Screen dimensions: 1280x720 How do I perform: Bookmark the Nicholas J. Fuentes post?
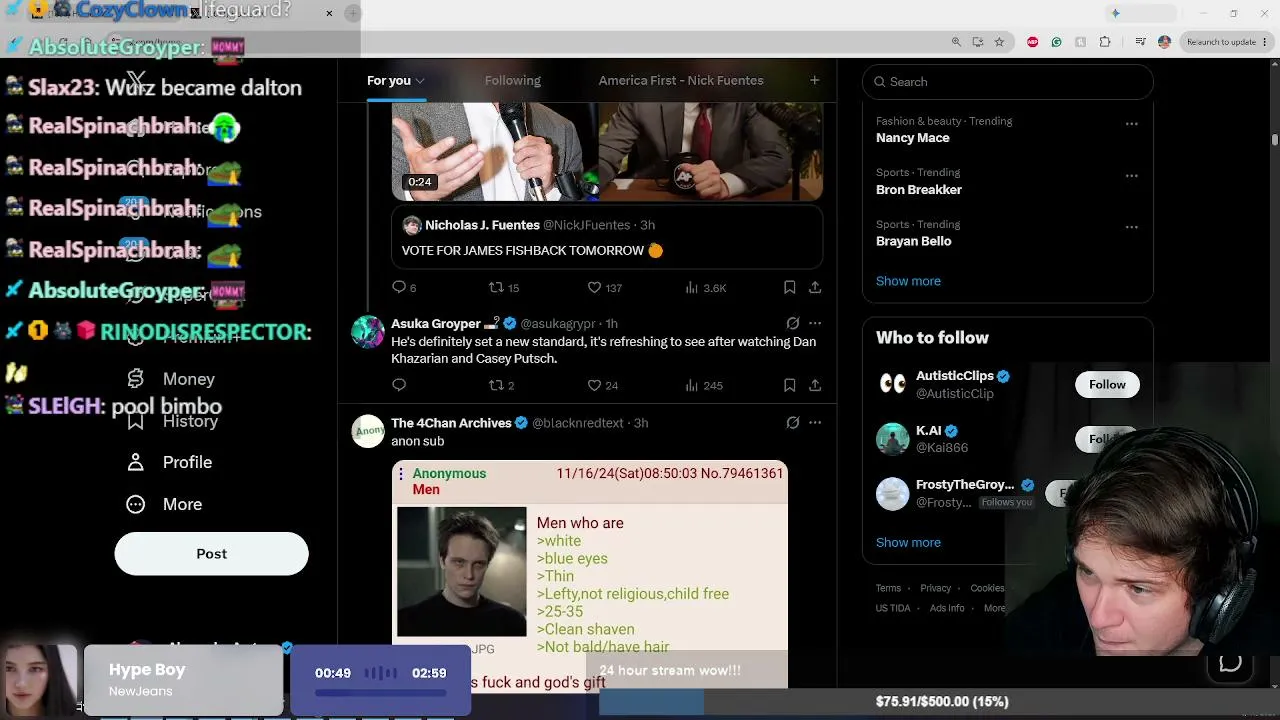789,287
